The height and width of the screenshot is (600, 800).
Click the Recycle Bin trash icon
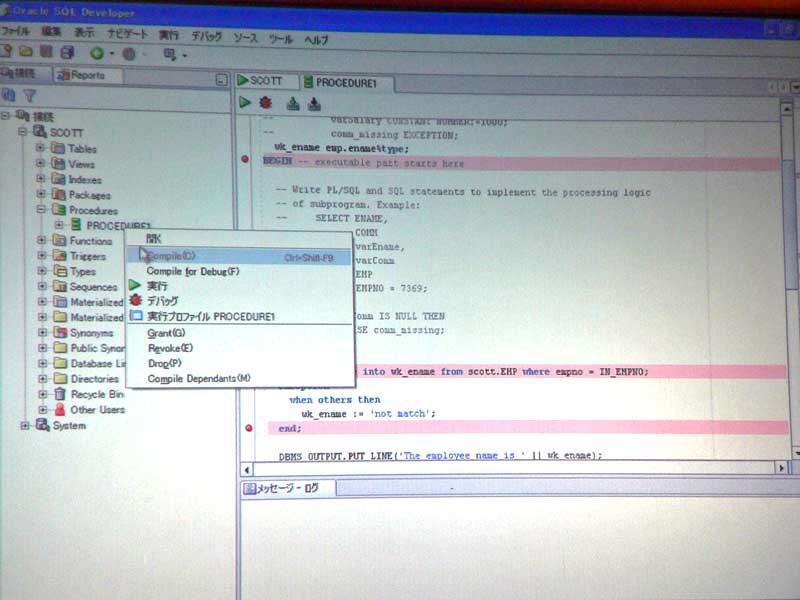tap(60, 394)
